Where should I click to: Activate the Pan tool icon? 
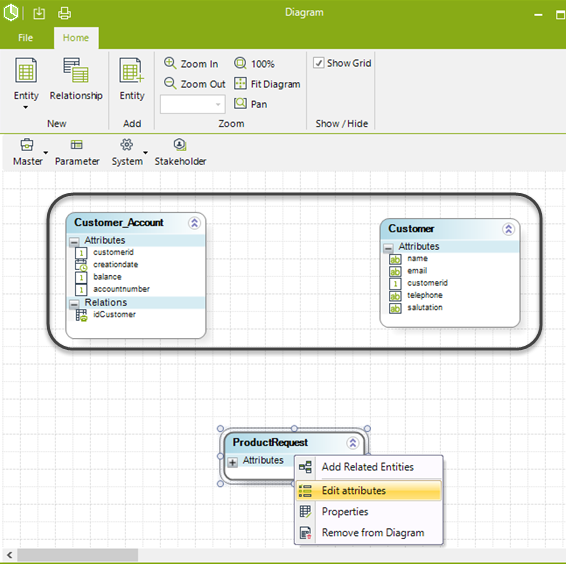pyautogui.click(x=240, y=104)
